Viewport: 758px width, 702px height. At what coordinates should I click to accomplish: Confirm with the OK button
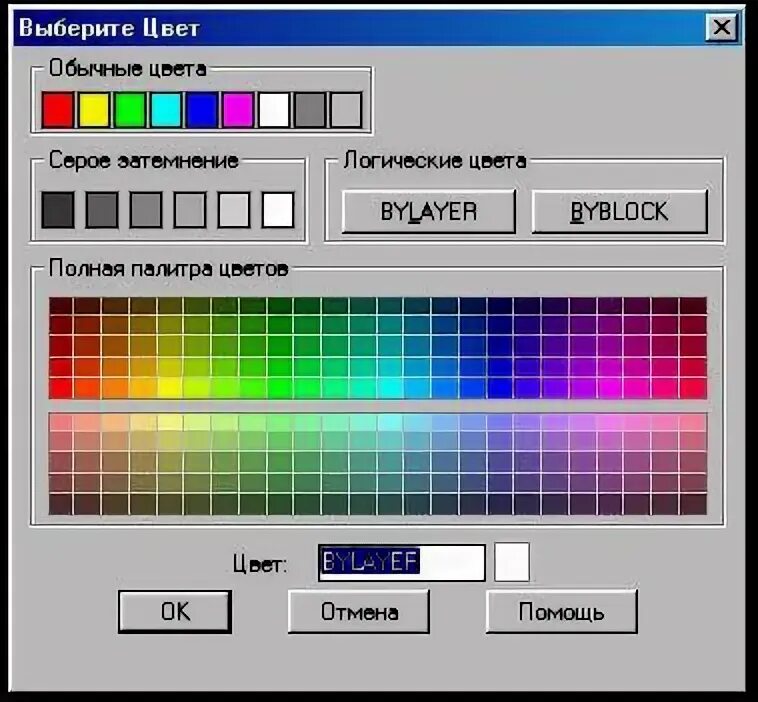pos(175,612)
